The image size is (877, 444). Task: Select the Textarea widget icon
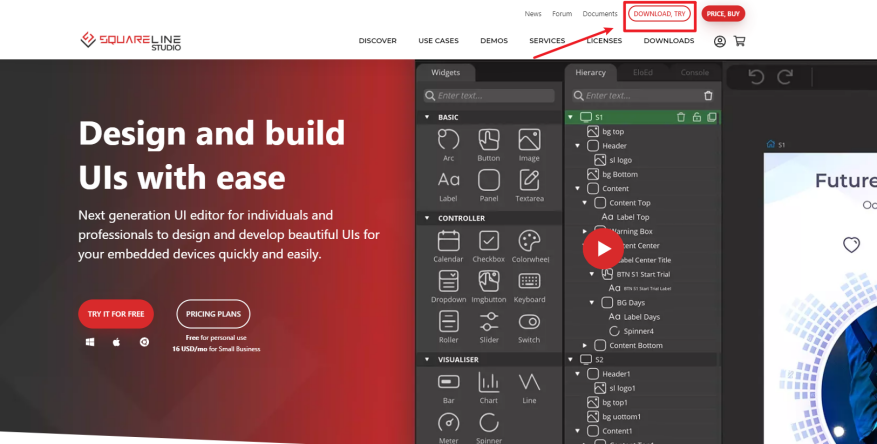(529, 180)
